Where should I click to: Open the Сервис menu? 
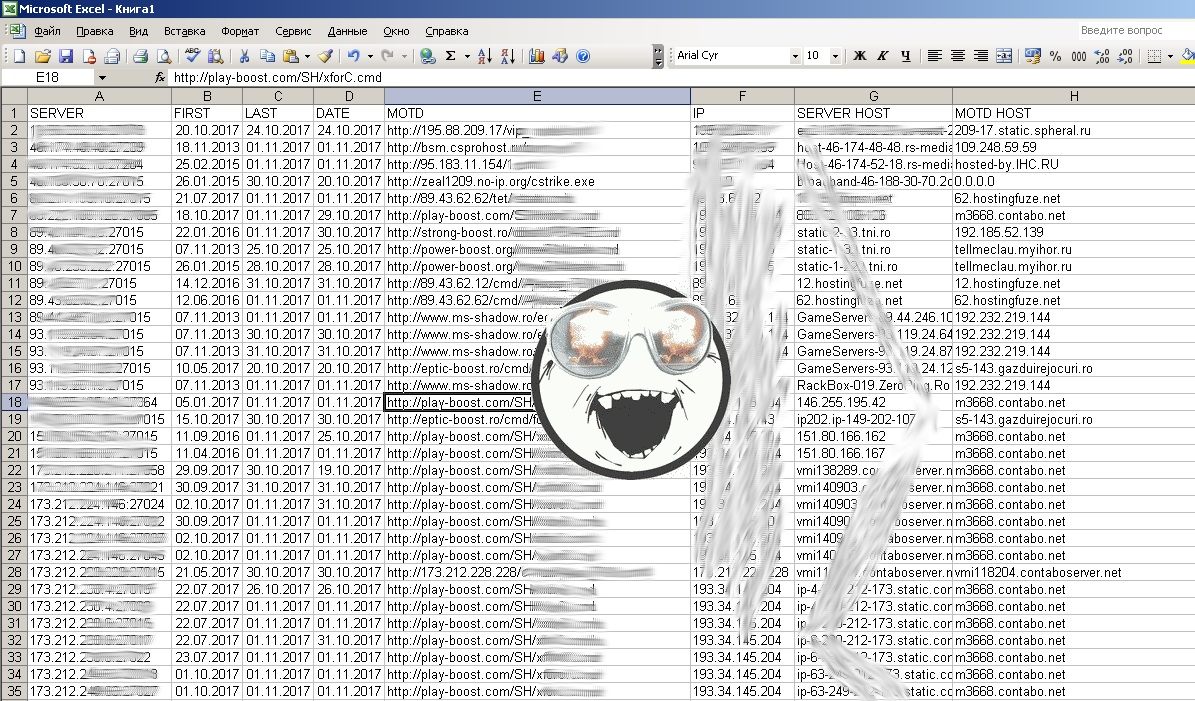[x=293, y=31]
